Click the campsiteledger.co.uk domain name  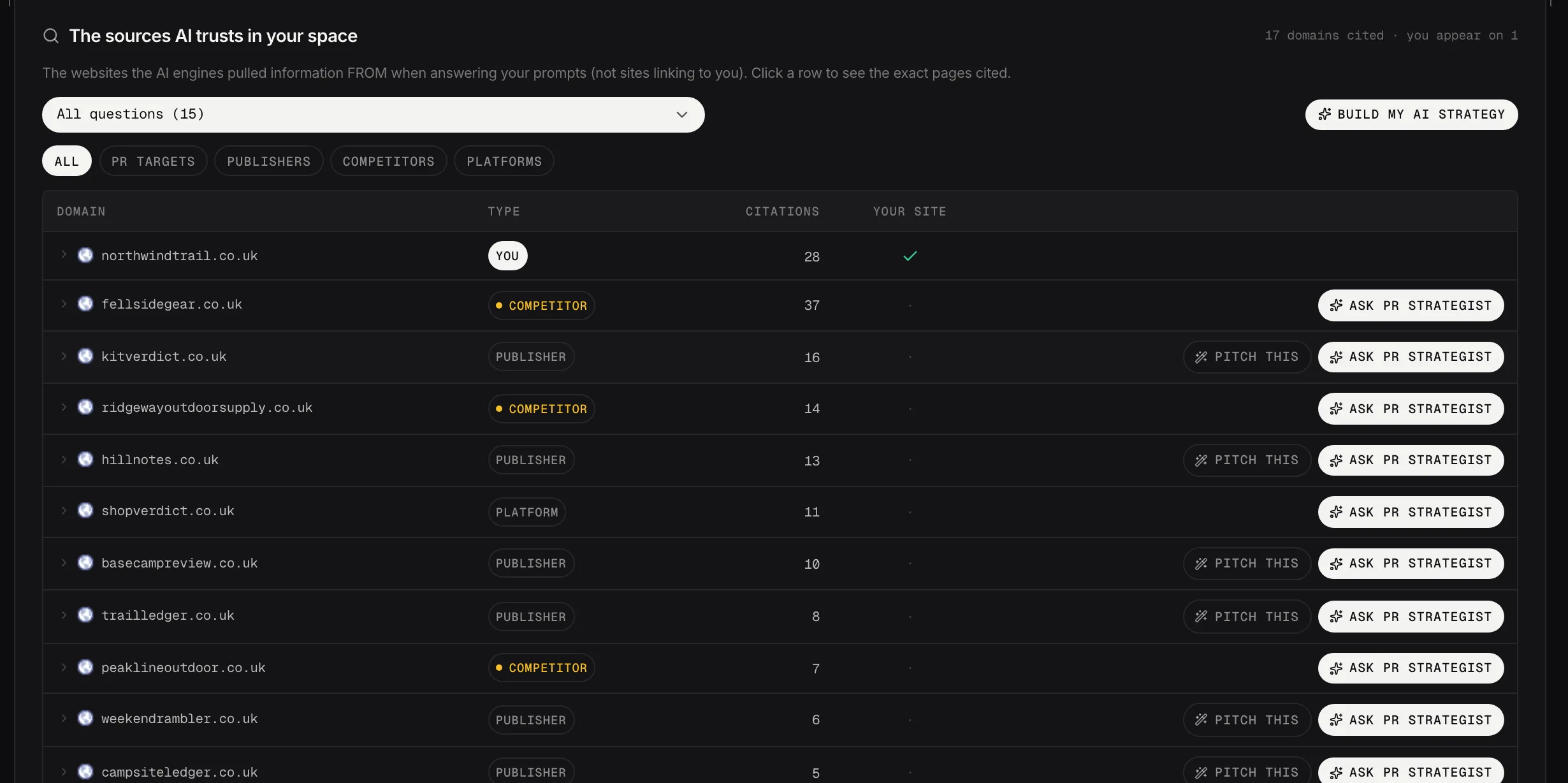tap(180, 772)
